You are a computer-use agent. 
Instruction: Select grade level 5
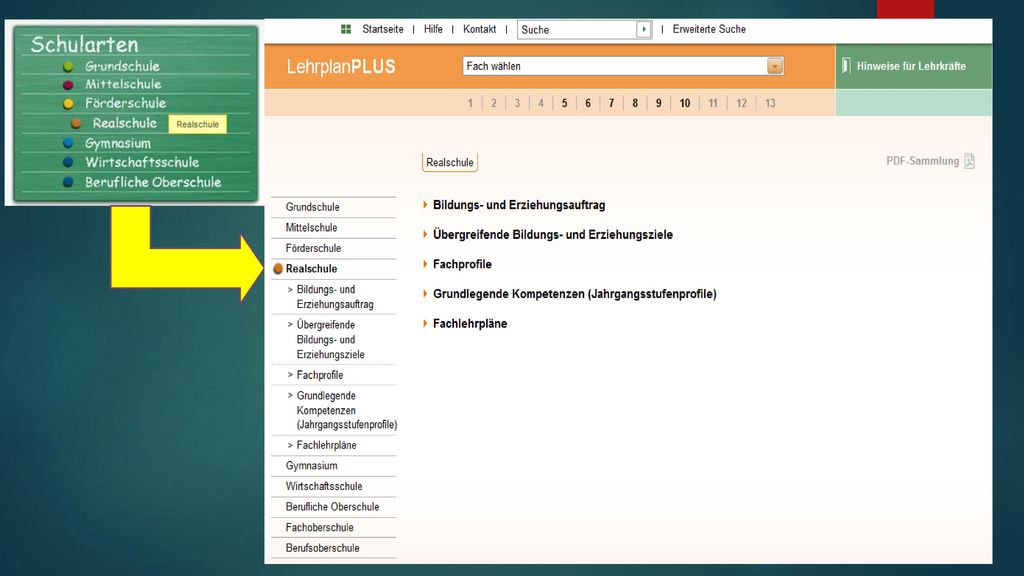point(564,103)
